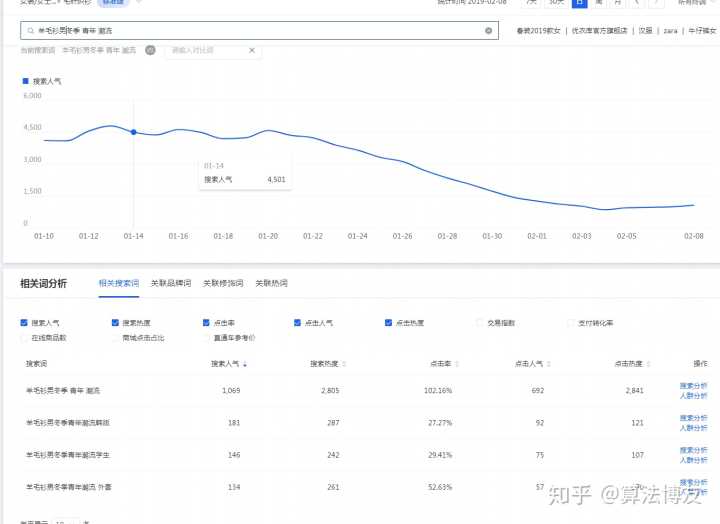Open the 关联热词 tab
The width and height of the screenshot is (720, 524).
click(x=271, y=284)
